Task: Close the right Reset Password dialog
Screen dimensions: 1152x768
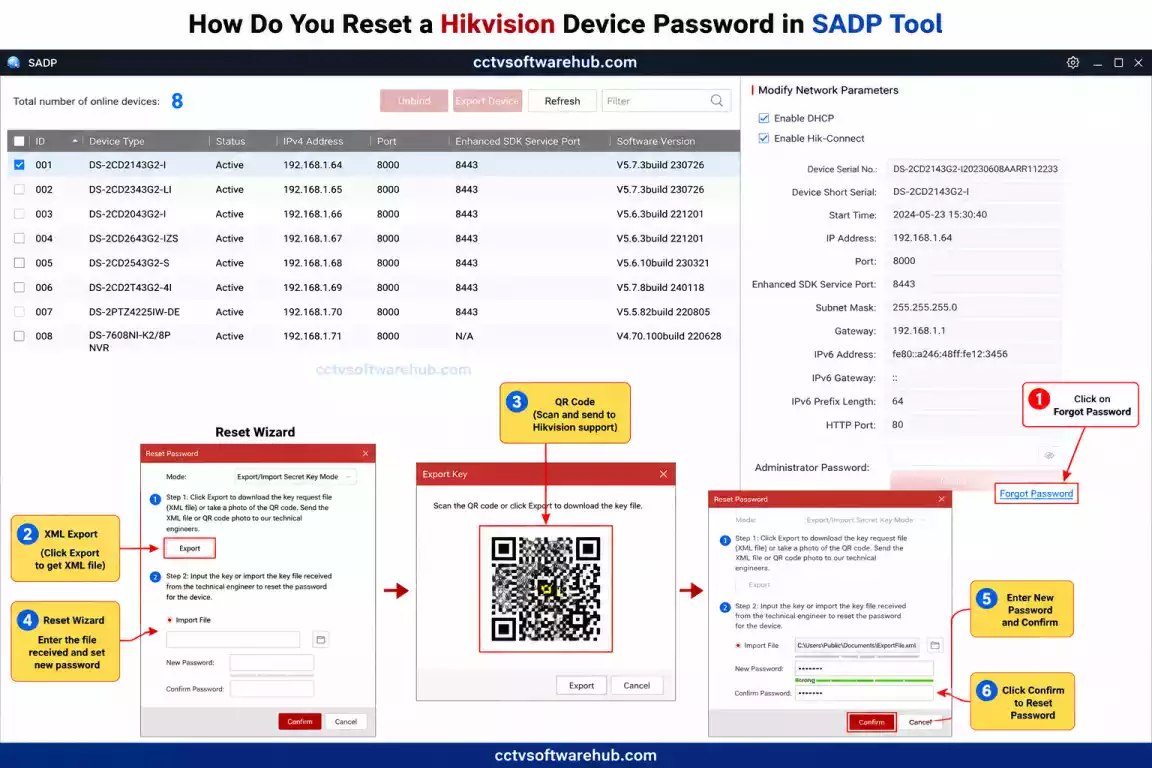Action: click(x=941, y=499)
